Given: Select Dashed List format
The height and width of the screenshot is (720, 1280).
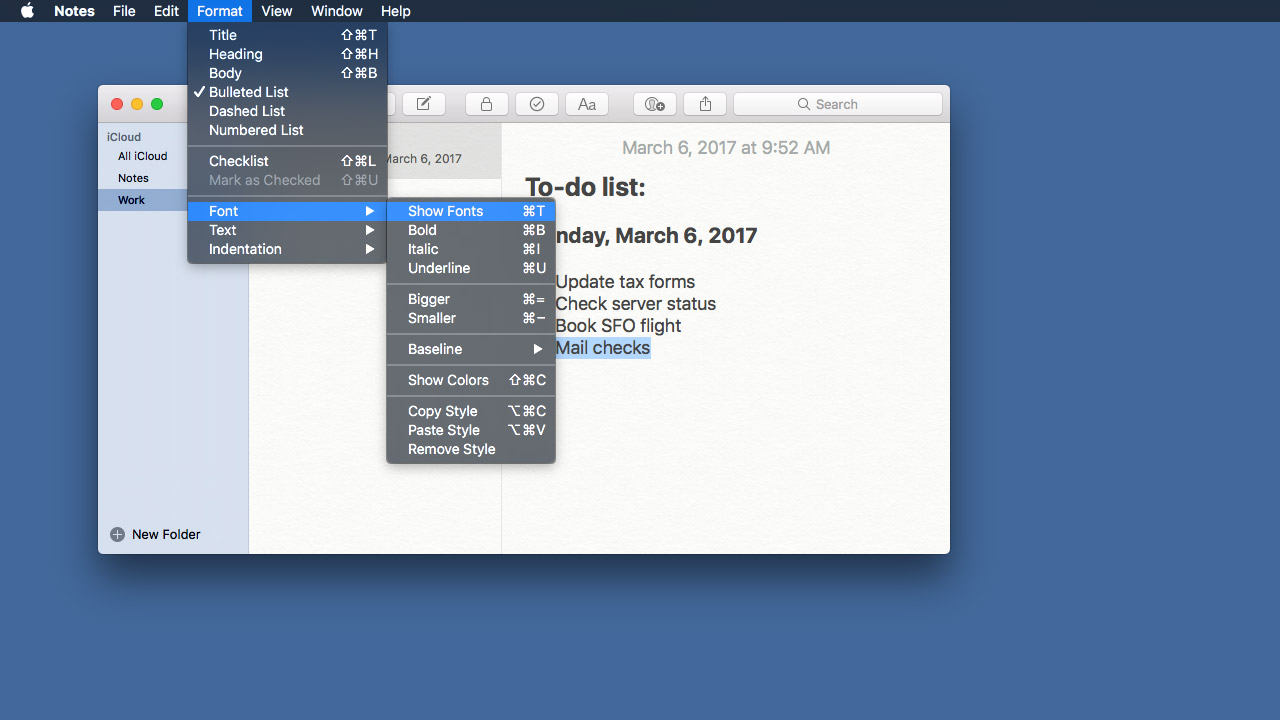Looking at the screenshot, I should (x=287, y=111).
